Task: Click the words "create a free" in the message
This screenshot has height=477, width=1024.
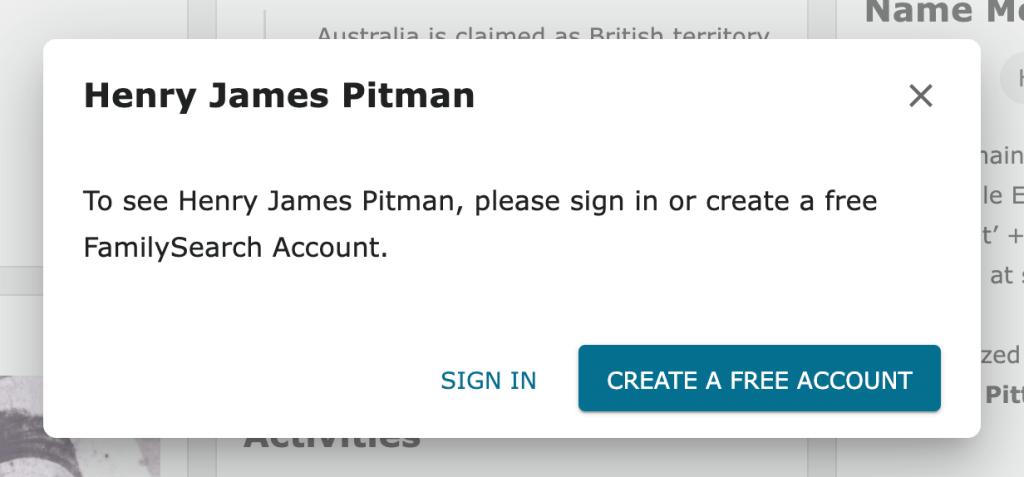Action: tap(792, 201)
